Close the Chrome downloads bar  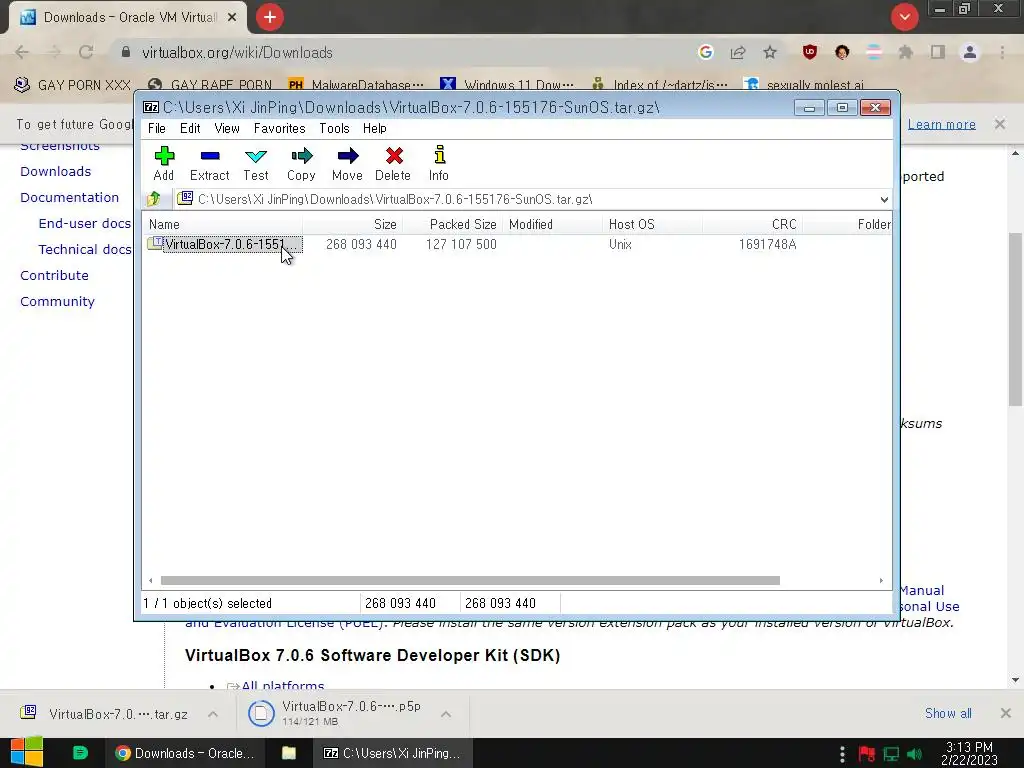tap(1006, 713)
